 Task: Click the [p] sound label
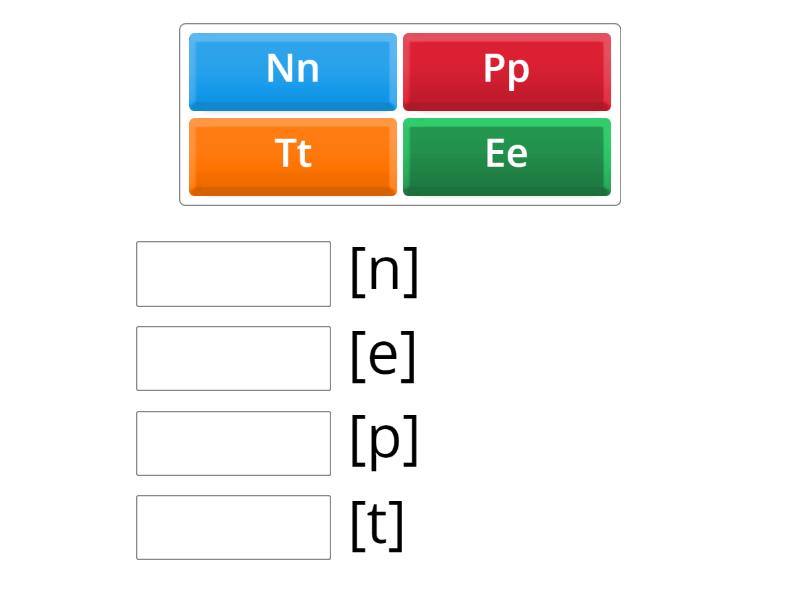[x=384, y=441]
